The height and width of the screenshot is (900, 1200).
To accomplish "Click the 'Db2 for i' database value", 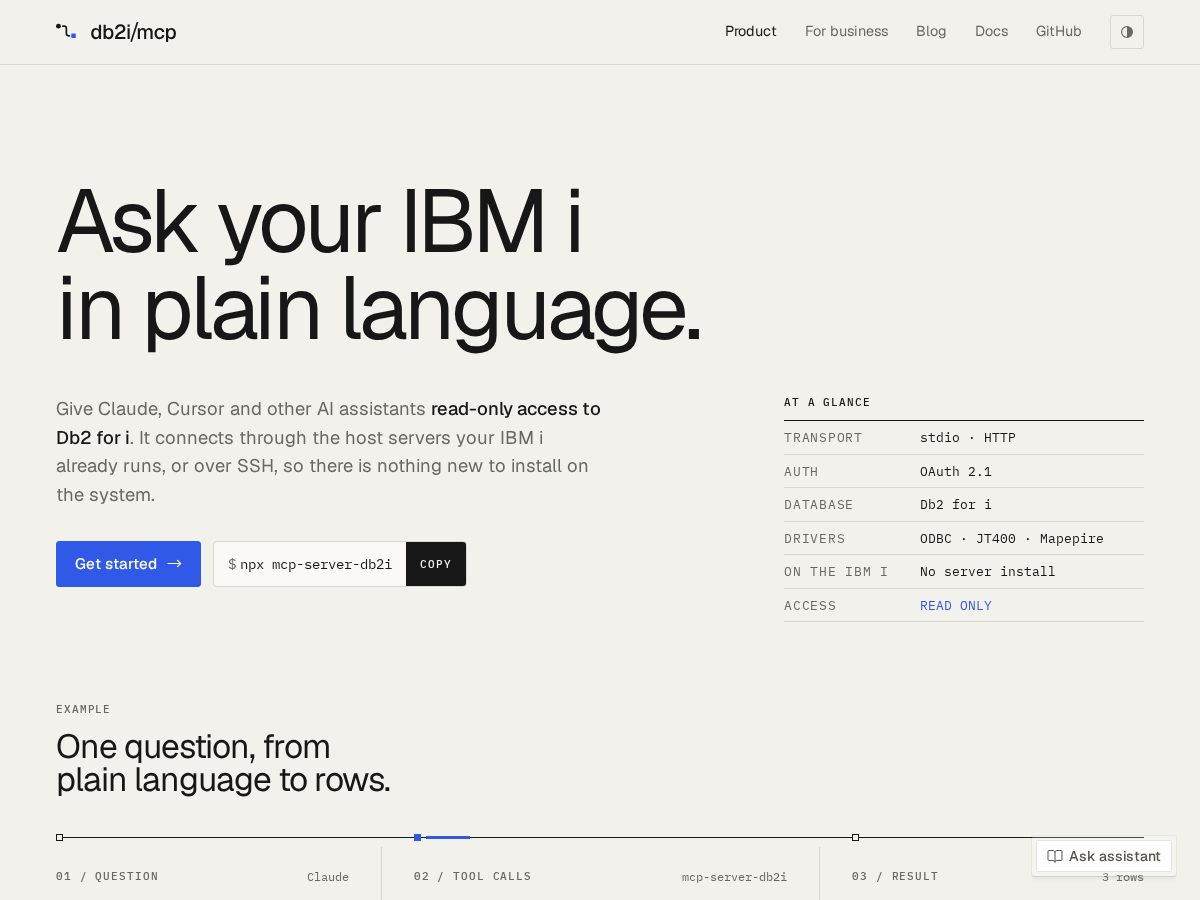I will [x=956, y=505].
